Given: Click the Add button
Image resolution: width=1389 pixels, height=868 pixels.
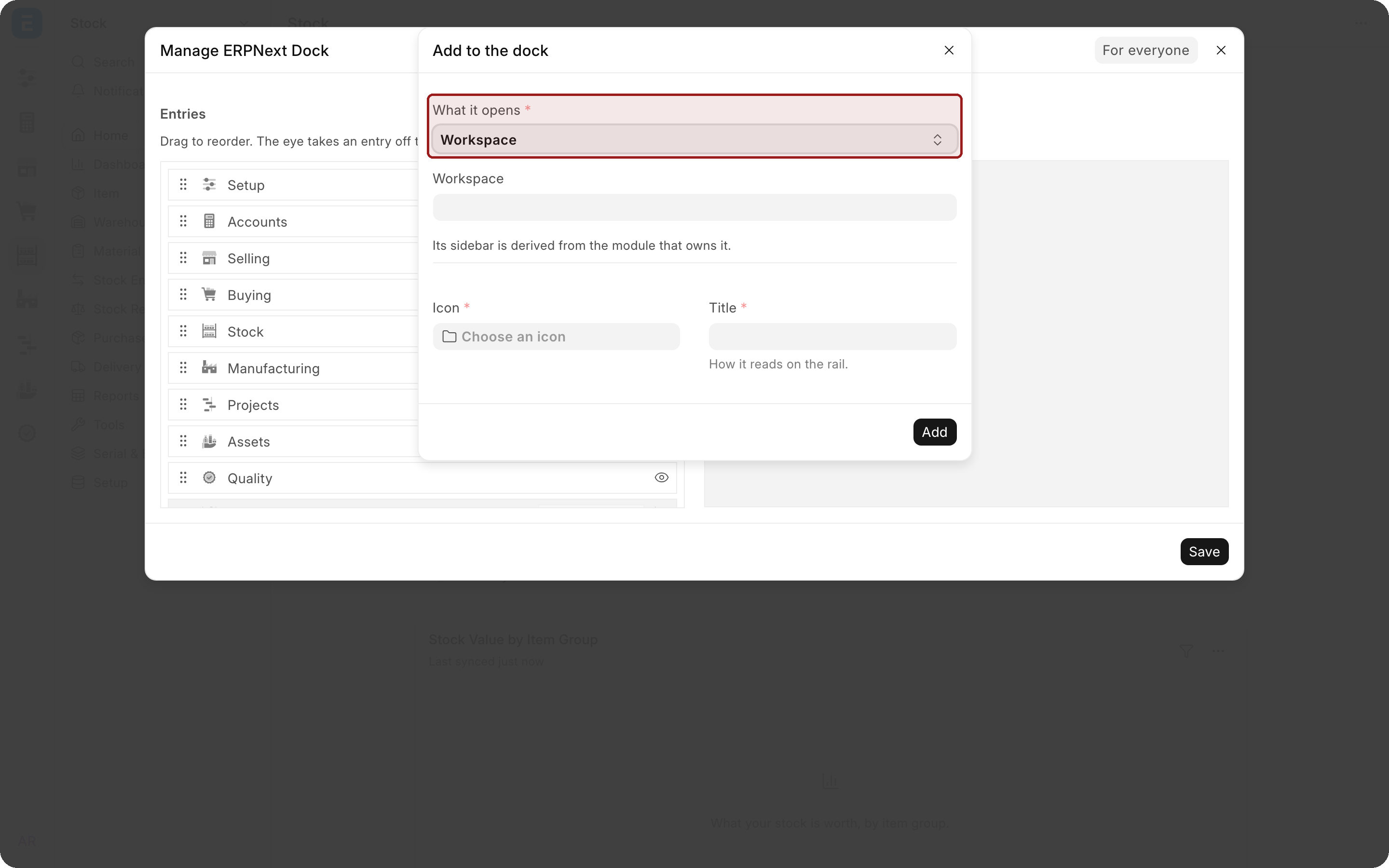Looking at the screenshot, I should 934,432.
